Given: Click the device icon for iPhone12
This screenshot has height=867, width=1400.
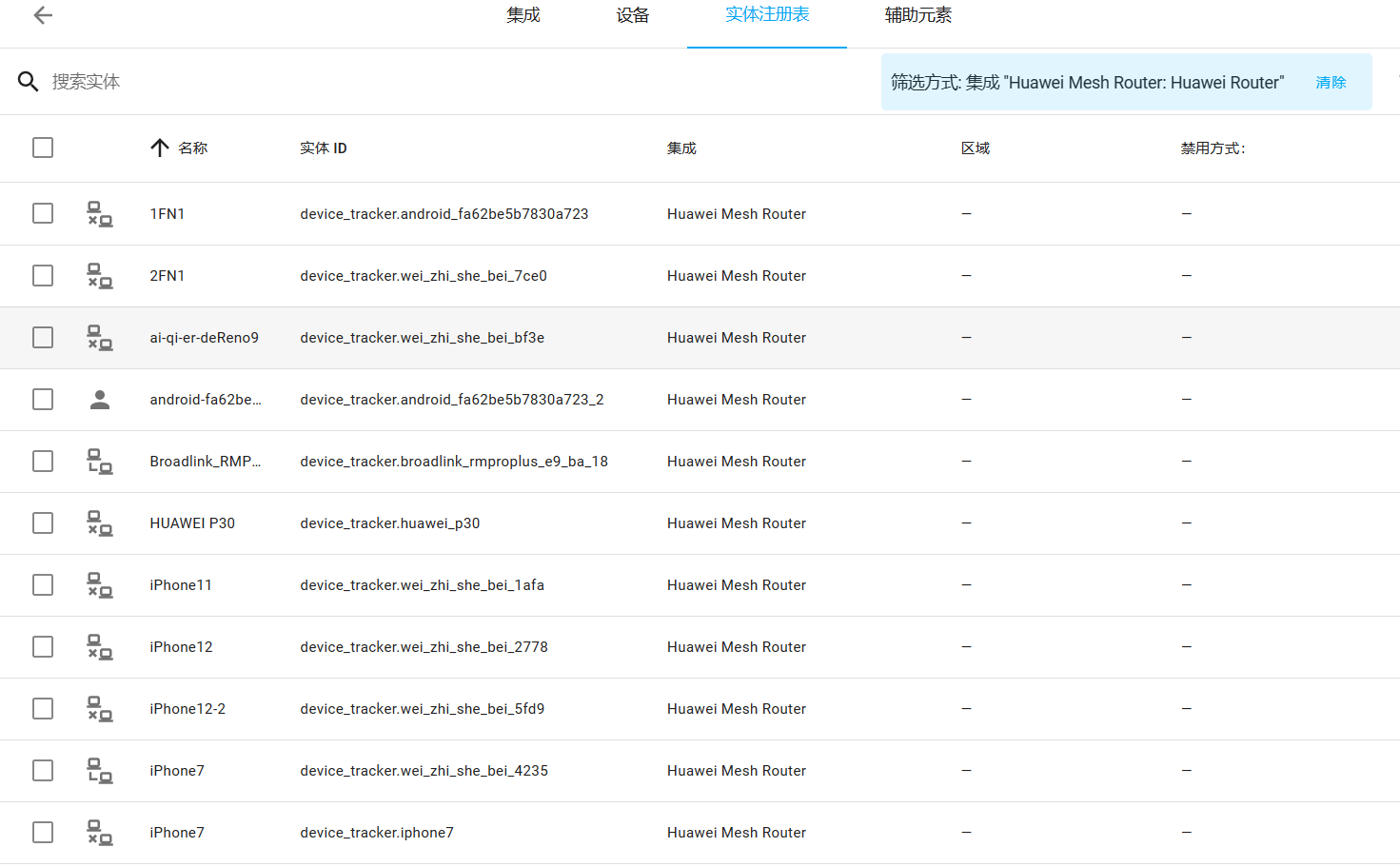Looking at the screenshot, I should [x=100, y=647].
